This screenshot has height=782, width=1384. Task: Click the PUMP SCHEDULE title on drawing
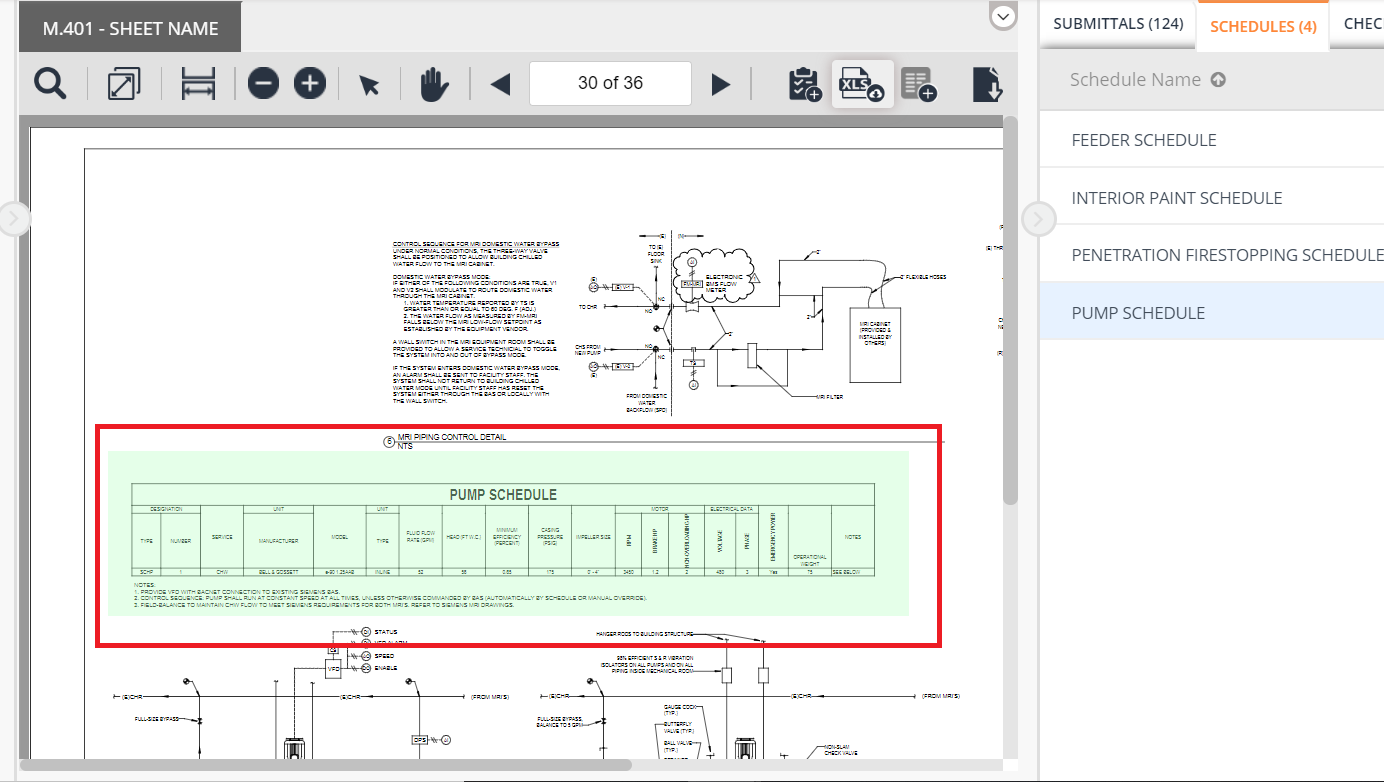503,494
